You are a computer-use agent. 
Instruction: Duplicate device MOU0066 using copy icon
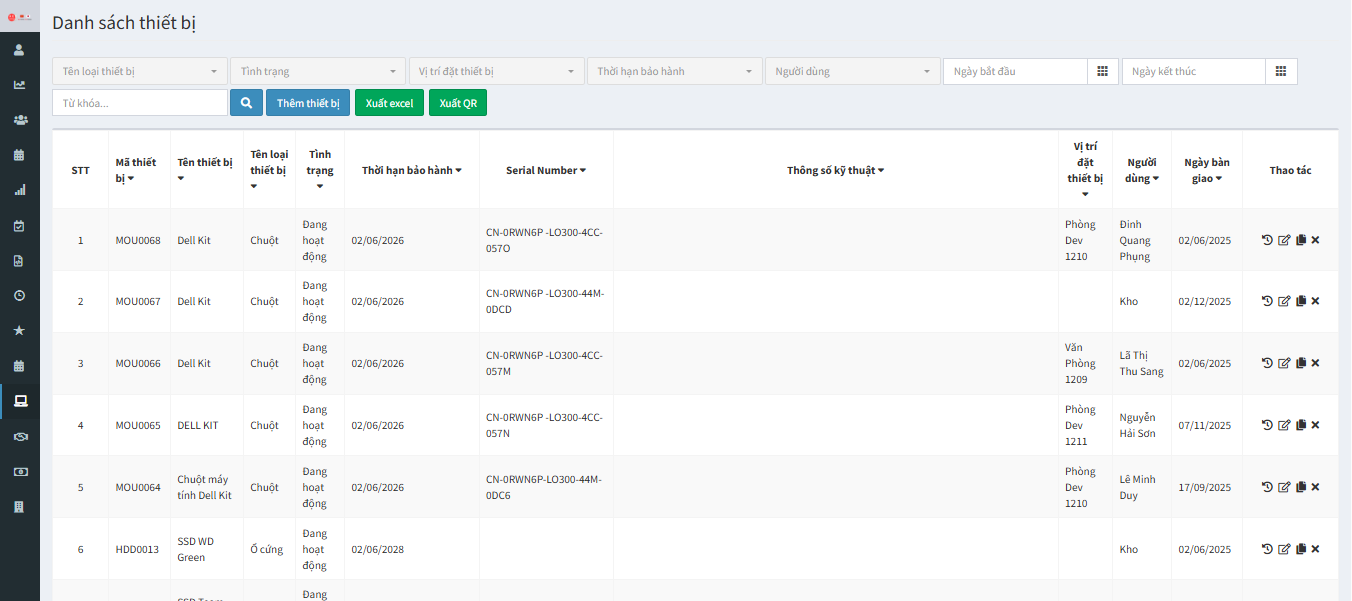1301,363
